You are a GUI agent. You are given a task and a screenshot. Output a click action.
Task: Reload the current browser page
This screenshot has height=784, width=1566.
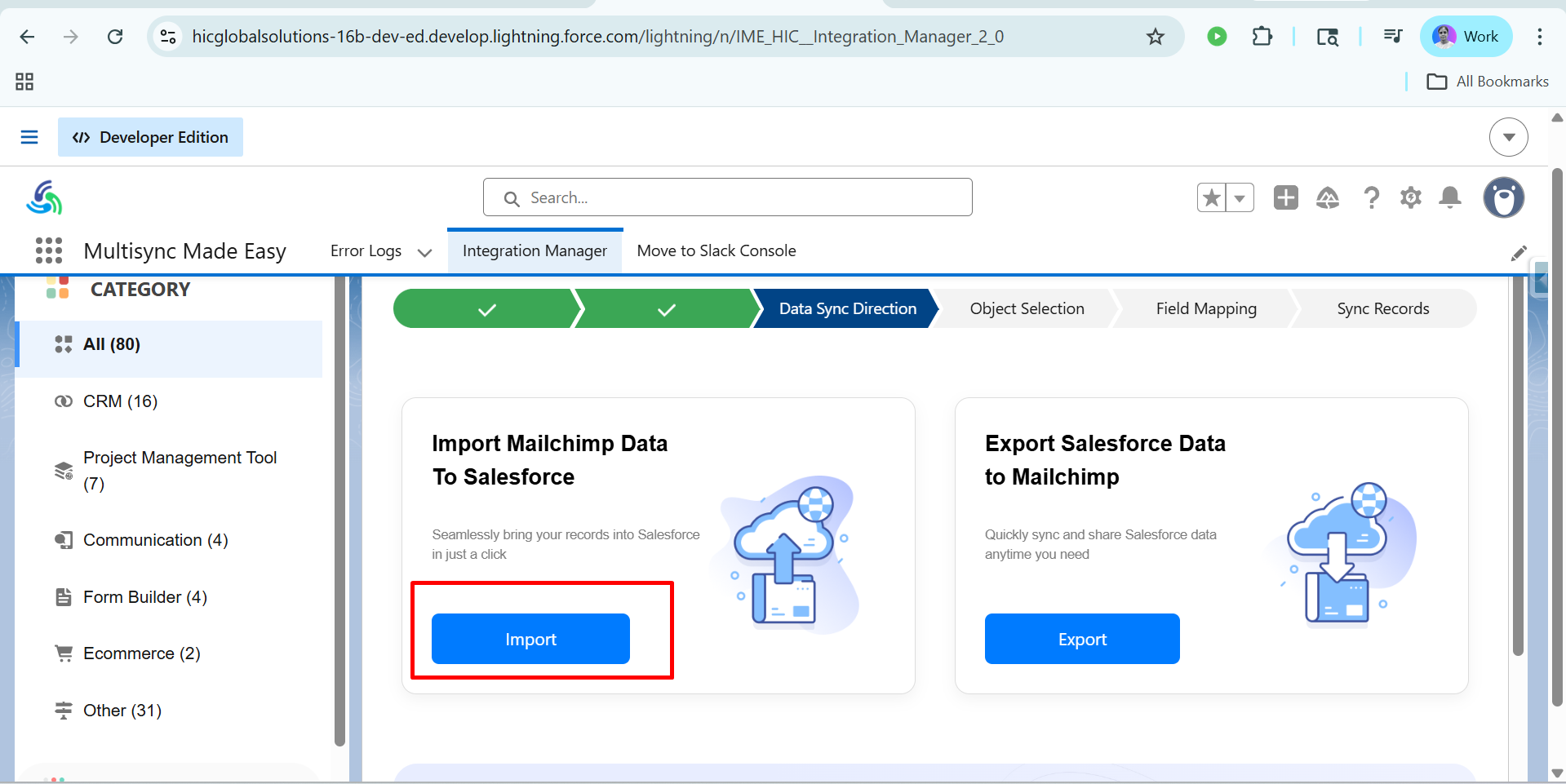(x=115, y=37)
